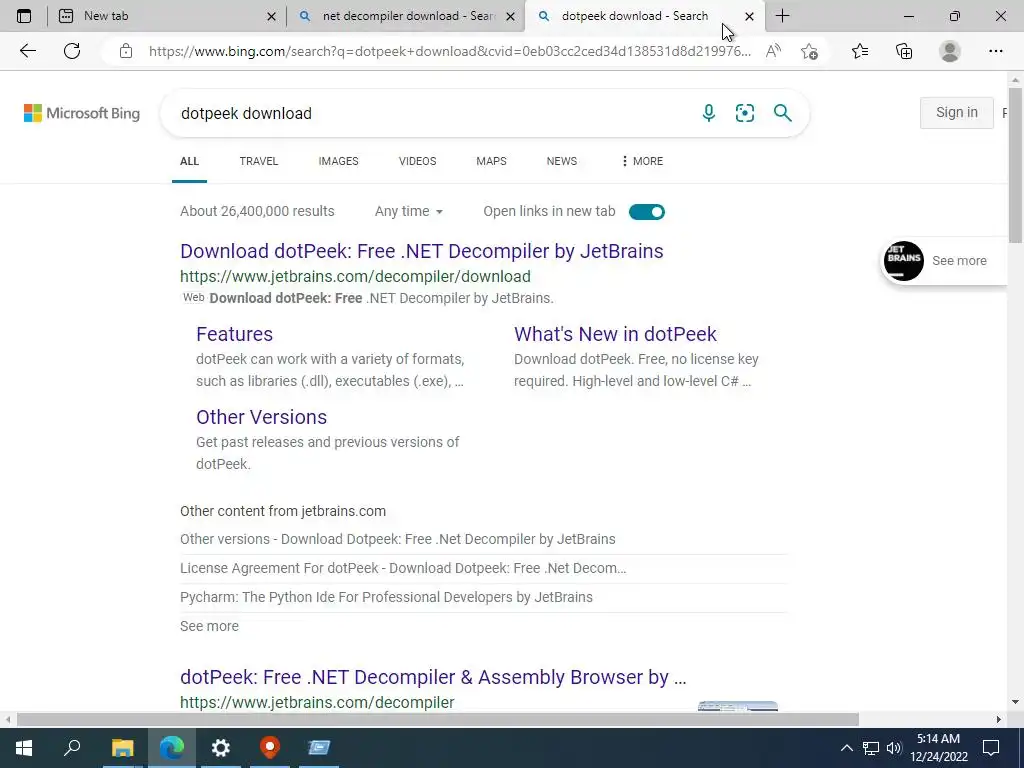The image size is (1024, 768).
Task: Open Other versions - Download Dotpeek link
Action: [398, 539]
